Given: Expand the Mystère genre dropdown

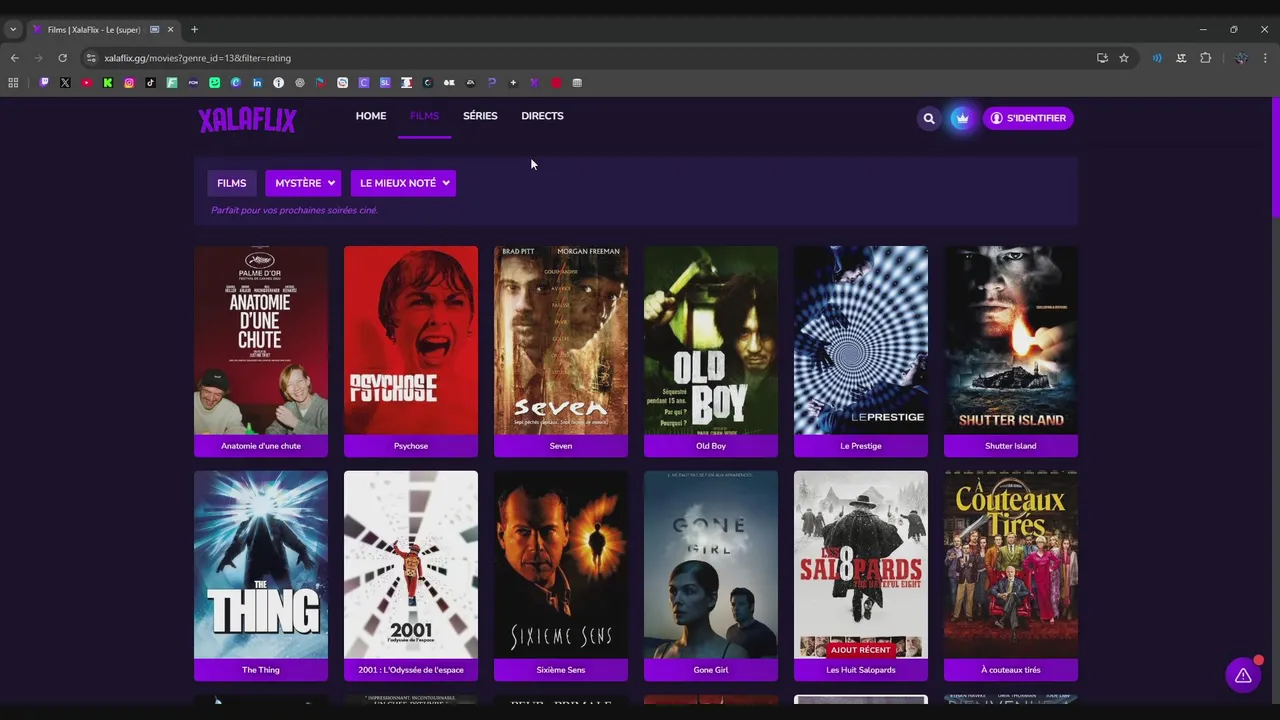Looking at the screenshot, I should [x=303, y=183].
